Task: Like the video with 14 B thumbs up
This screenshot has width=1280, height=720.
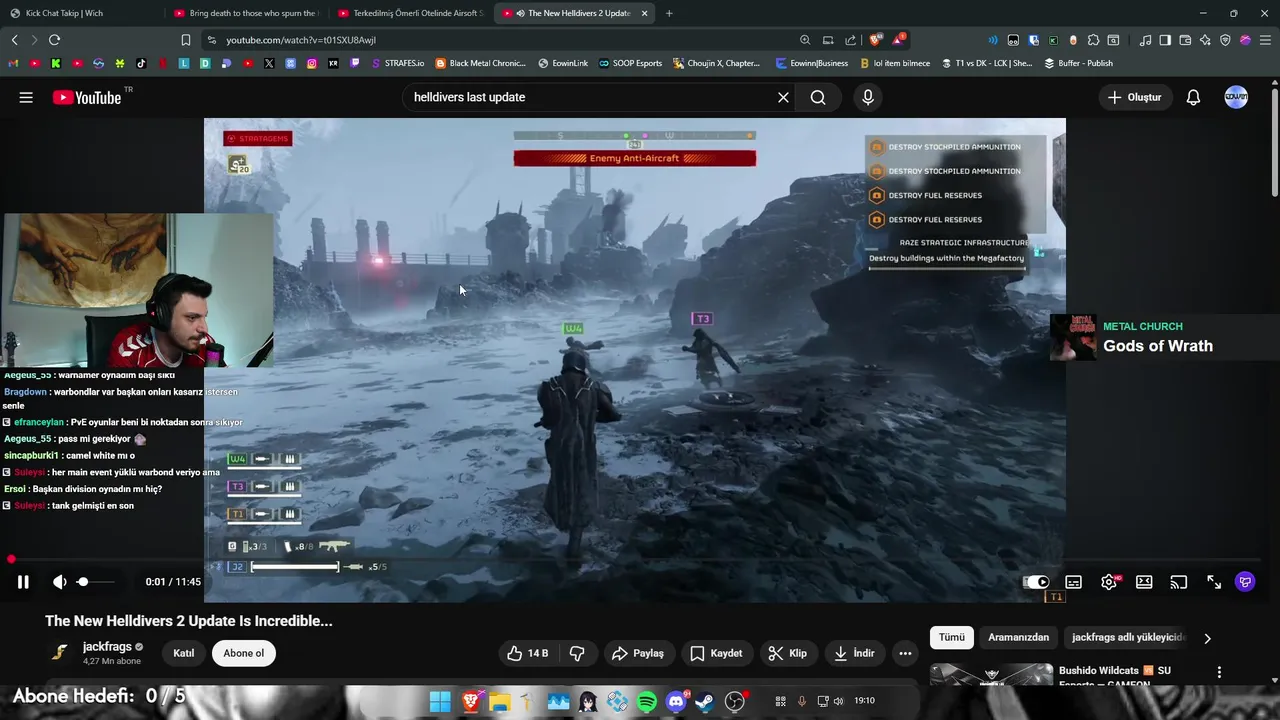Action: point(527,653)
